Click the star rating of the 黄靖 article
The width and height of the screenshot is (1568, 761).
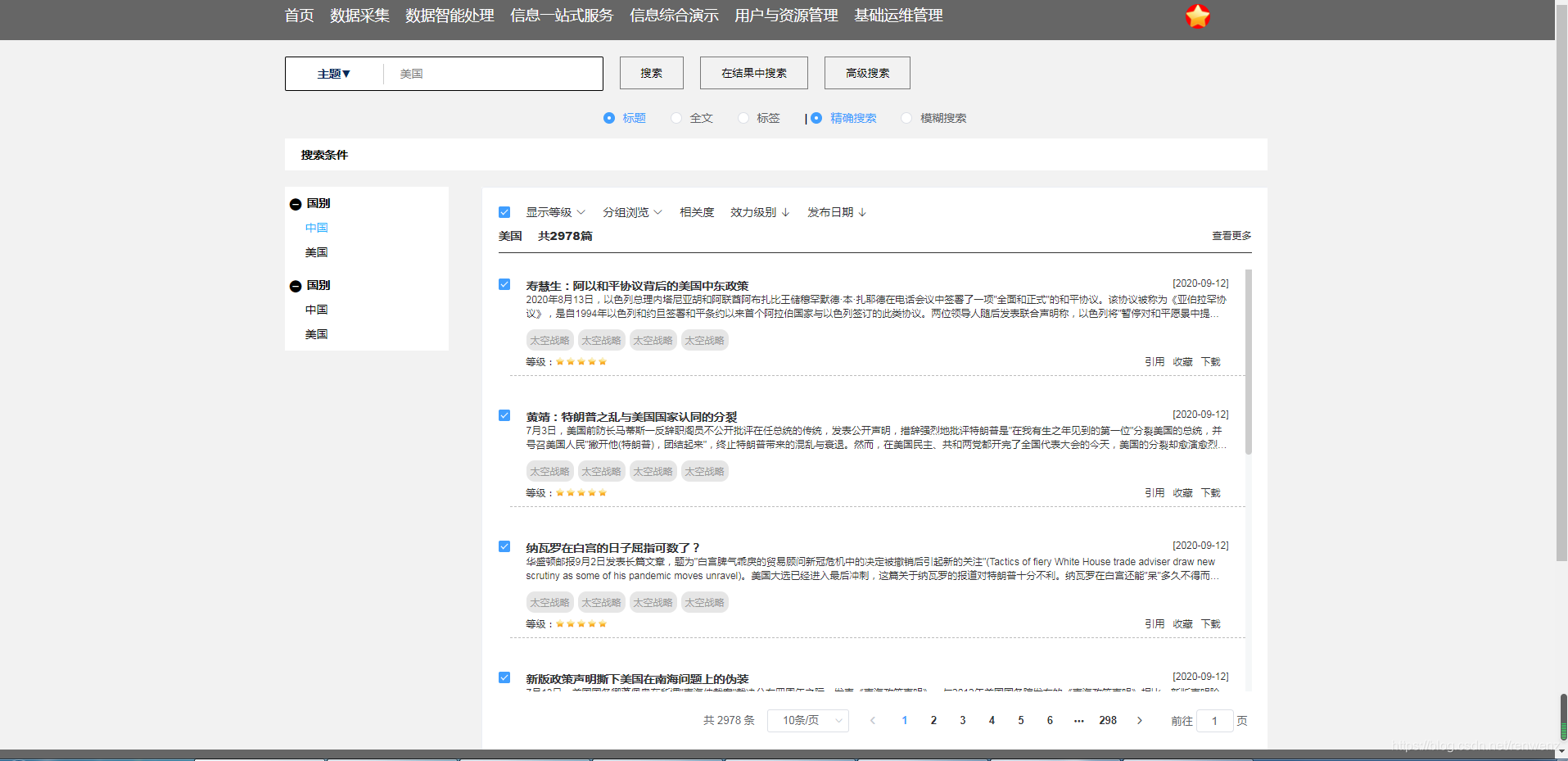coord(581,493)
